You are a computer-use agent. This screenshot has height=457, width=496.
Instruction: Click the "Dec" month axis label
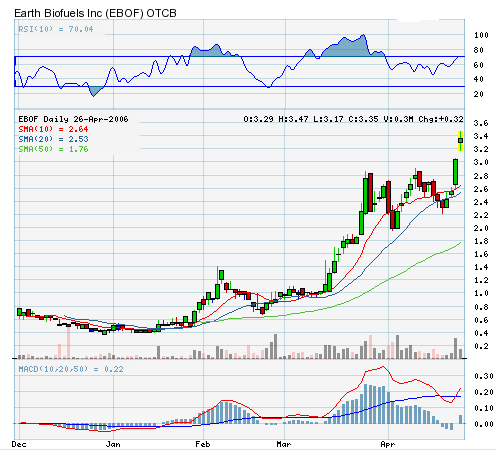tap(19, 444)
